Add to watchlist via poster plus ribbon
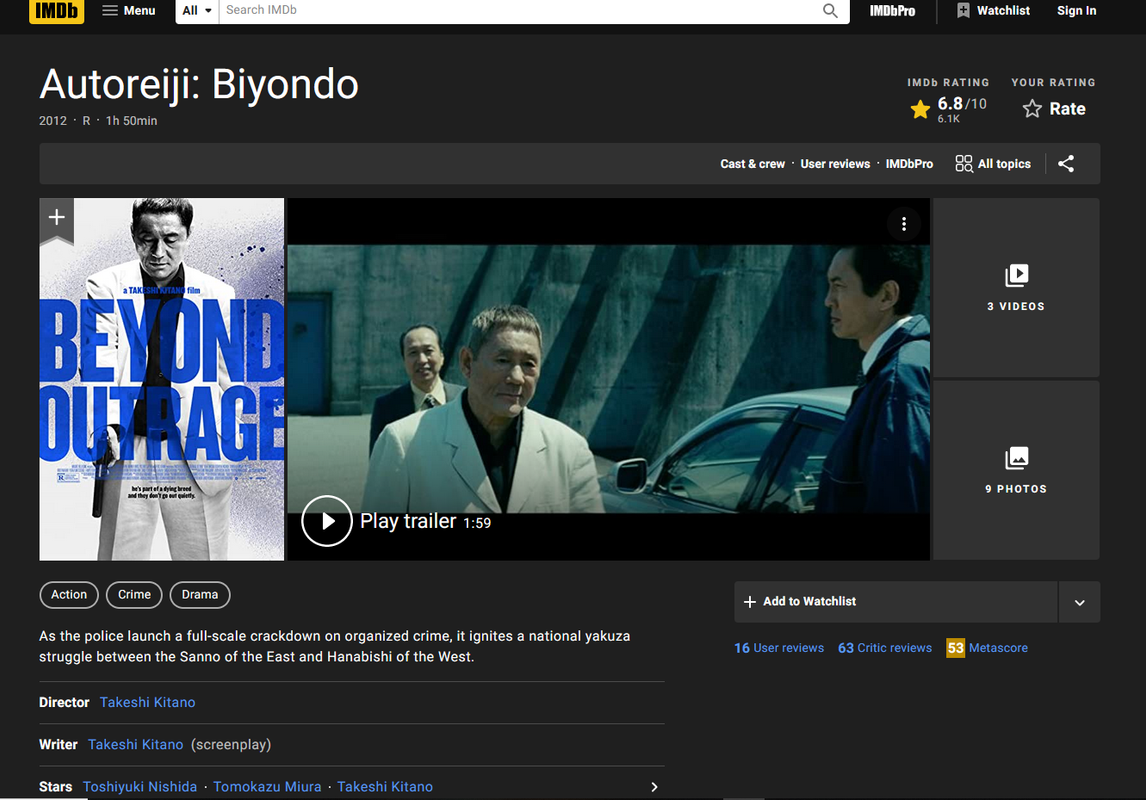 [56, 218]
